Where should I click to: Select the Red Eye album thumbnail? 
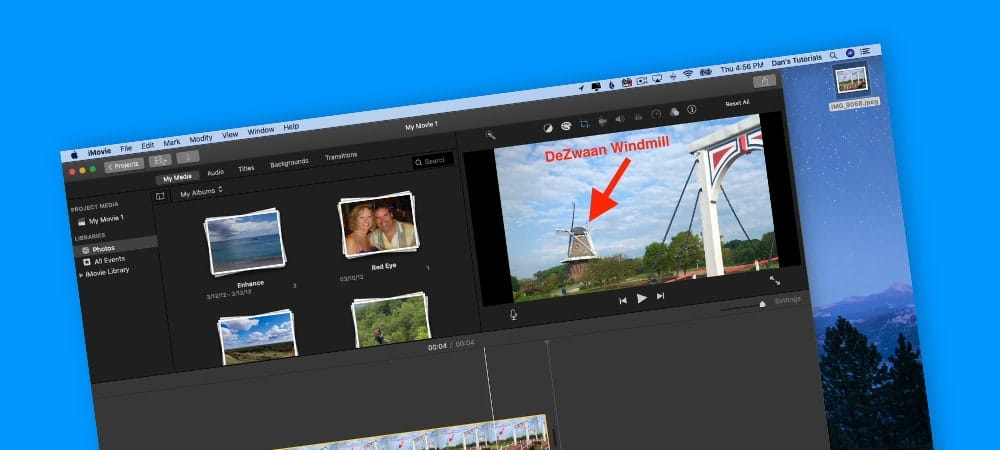click(378, 225)
